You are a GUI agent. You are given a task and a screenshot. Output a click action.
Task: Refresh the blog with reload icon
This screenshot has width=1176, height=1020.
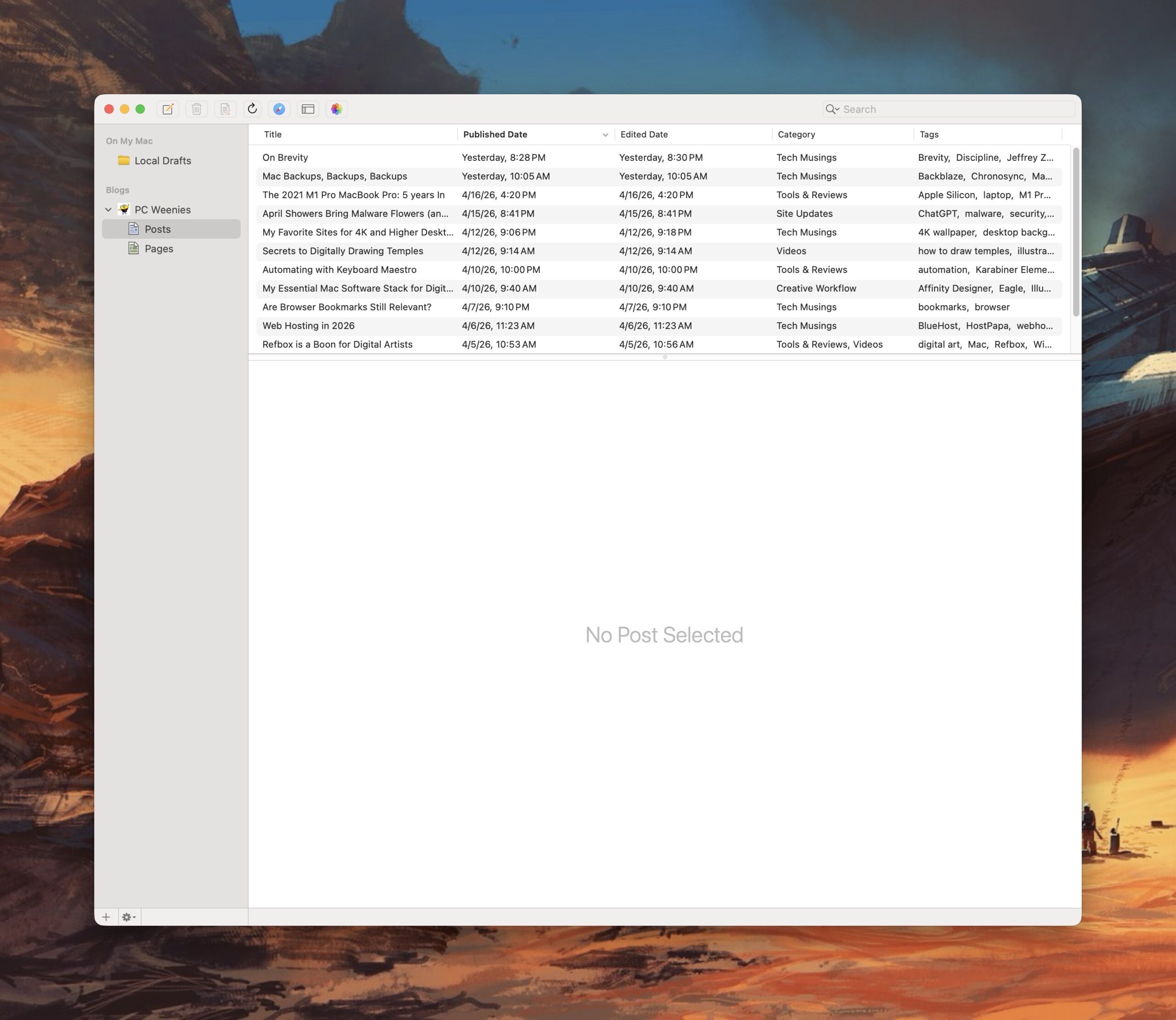(252, 109)
